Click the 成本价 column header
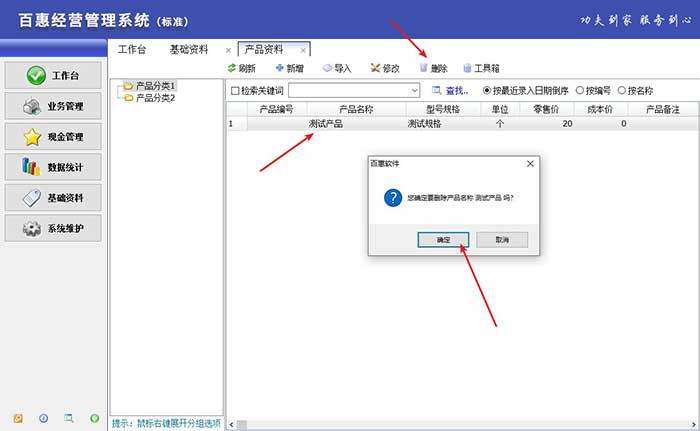The height and width of the screenshot is (431, 700). pyautogui.click(x=601, y=109)
